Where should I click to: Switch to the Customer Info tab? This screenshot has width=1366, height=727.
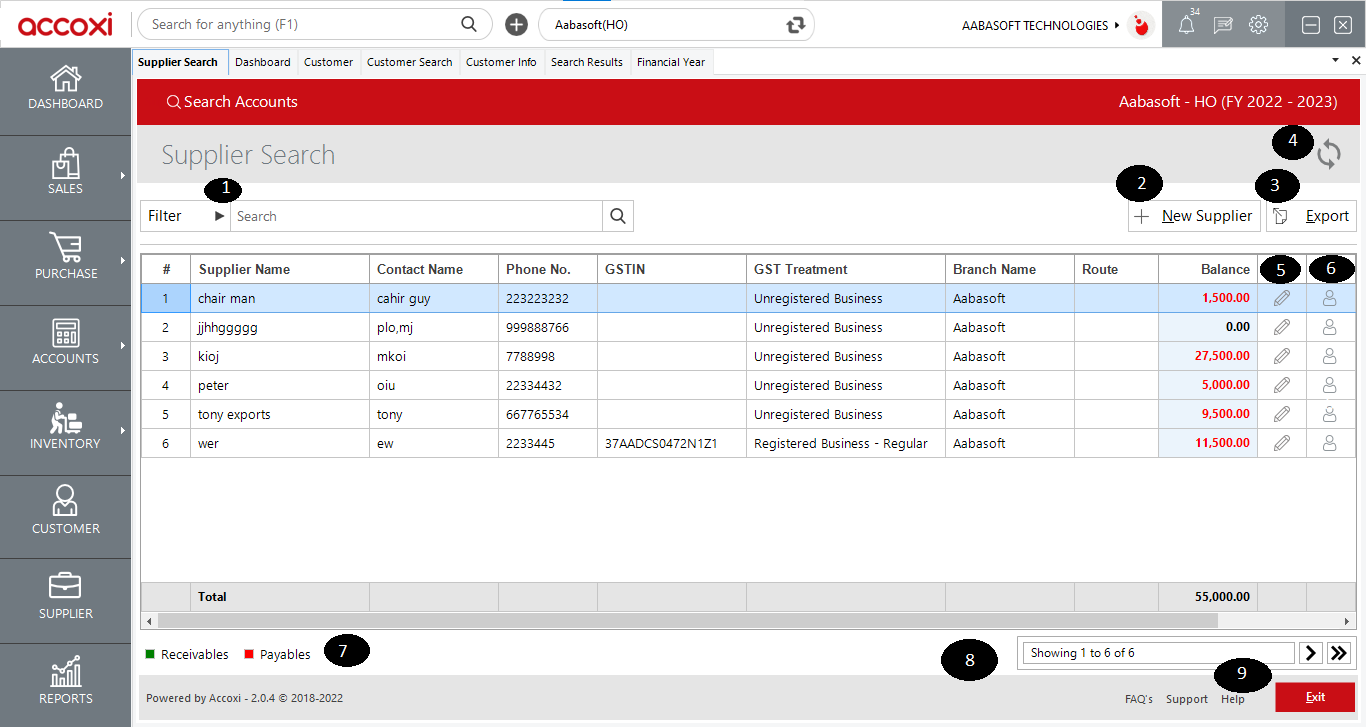(x=501, y=62)
